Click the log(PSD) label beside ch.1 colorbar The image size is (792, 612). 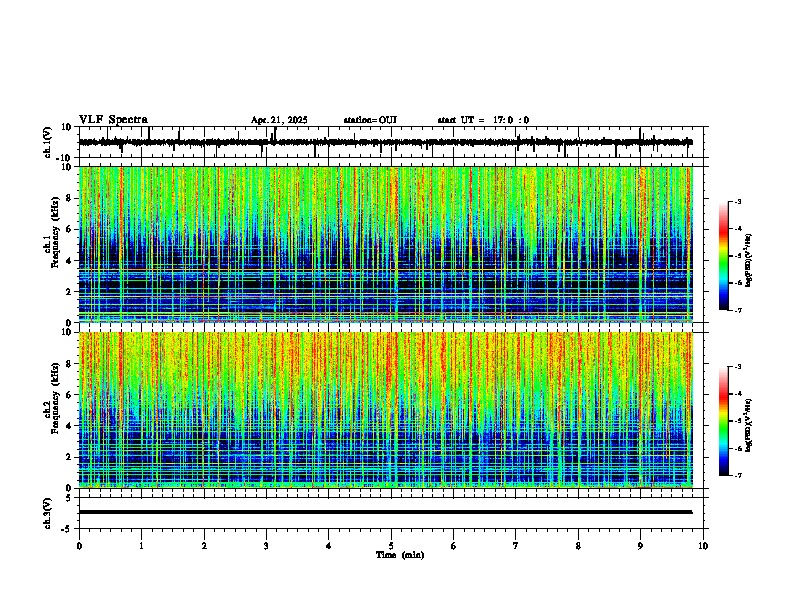(x=748, y=261)
